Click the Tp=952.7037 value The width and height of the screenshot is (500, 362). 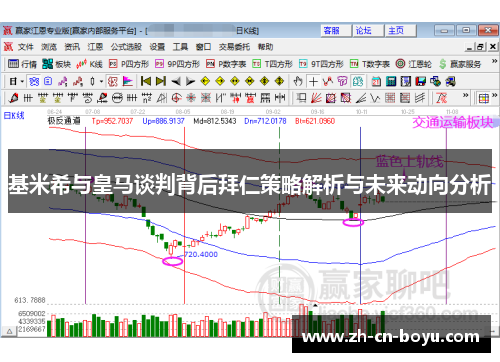[112, 121]
